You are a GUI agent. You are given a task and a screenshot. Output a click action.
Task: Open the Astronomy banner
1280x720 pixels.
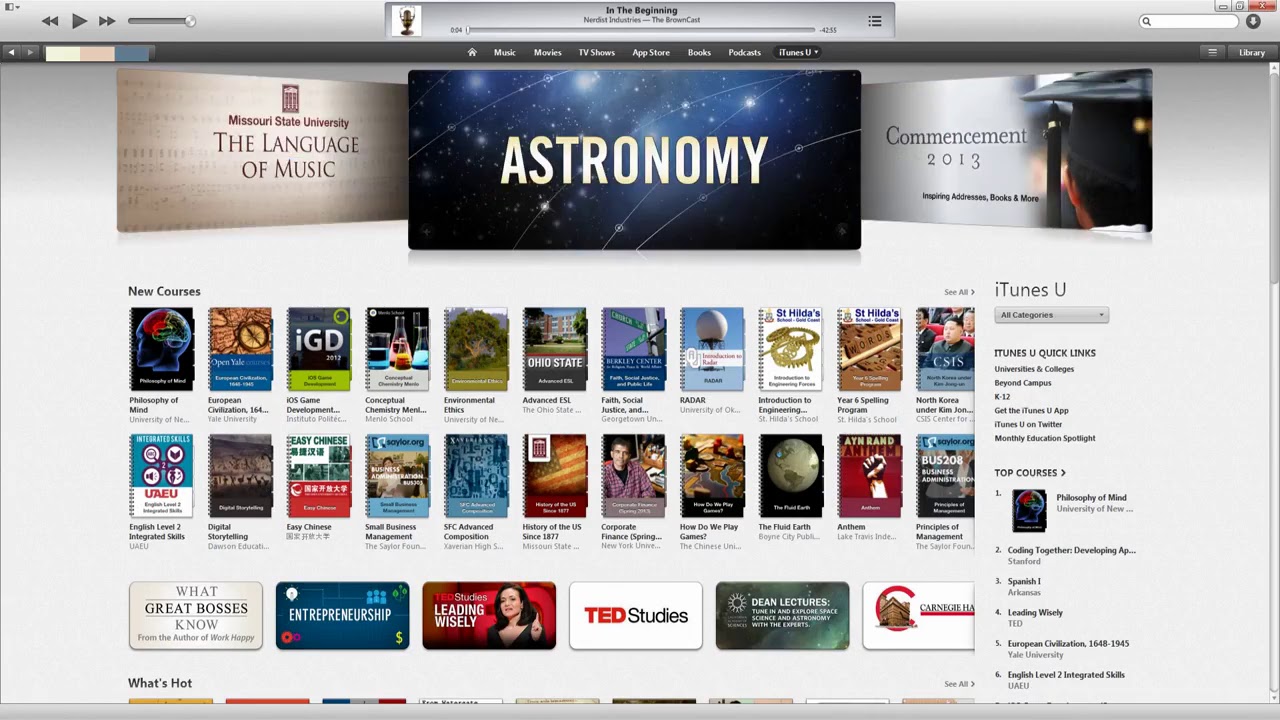[634, 160]
